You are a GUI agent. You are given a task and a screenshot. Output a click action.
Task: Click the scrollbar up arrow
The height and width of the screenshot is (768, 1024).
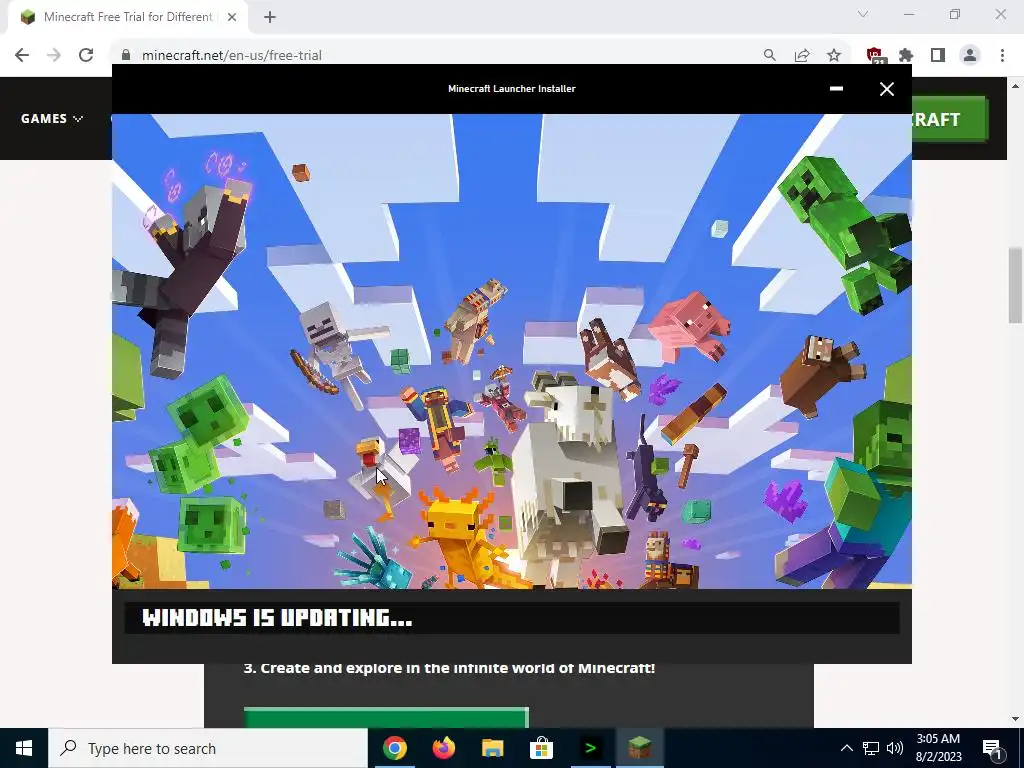pos(1015,86)
